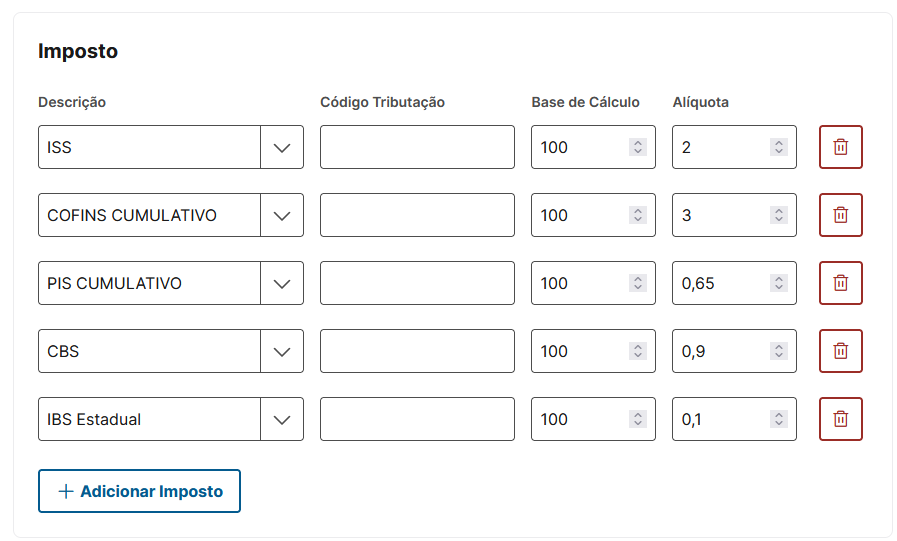This screenshot has width=897, height=541.
Task: Focus the Código Tributação field for PIS CUMULATIVO
Action: (x=417, y=283)
